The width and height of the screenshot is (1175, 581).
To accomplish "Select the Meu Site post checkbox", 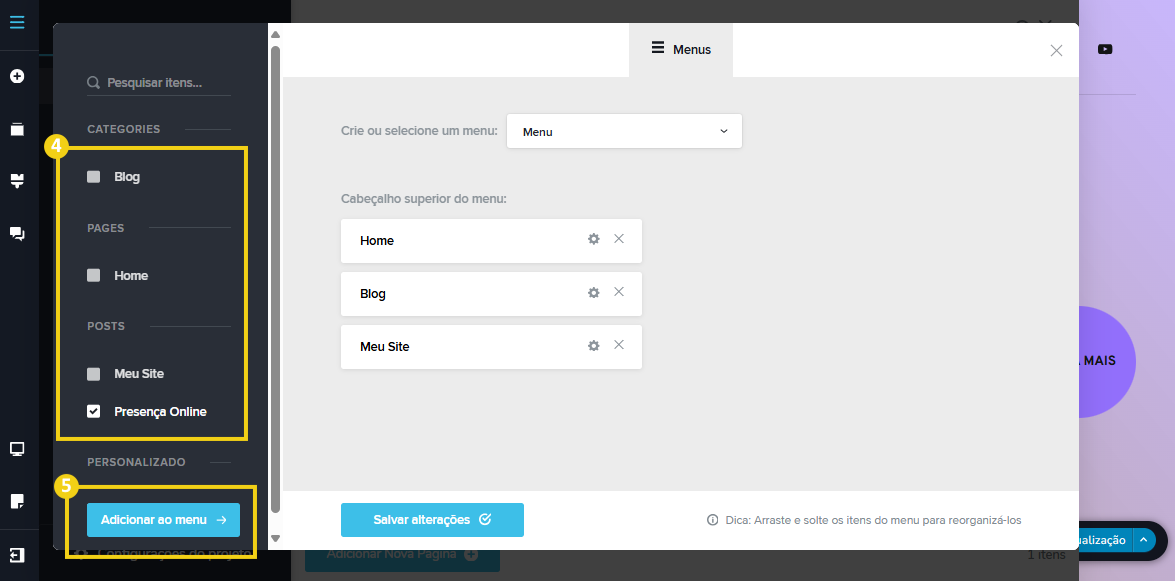I will point(94,374).
